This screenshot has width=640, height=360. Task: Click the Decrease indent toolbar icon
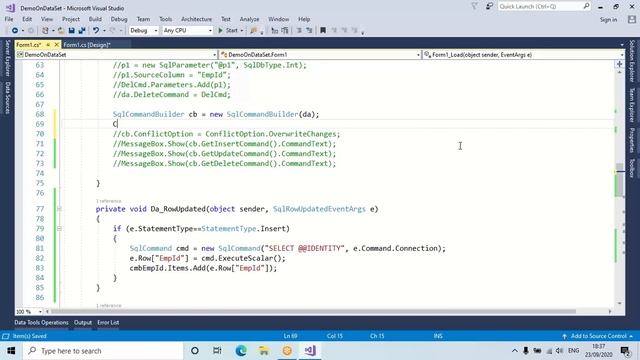tap(299, 31)
